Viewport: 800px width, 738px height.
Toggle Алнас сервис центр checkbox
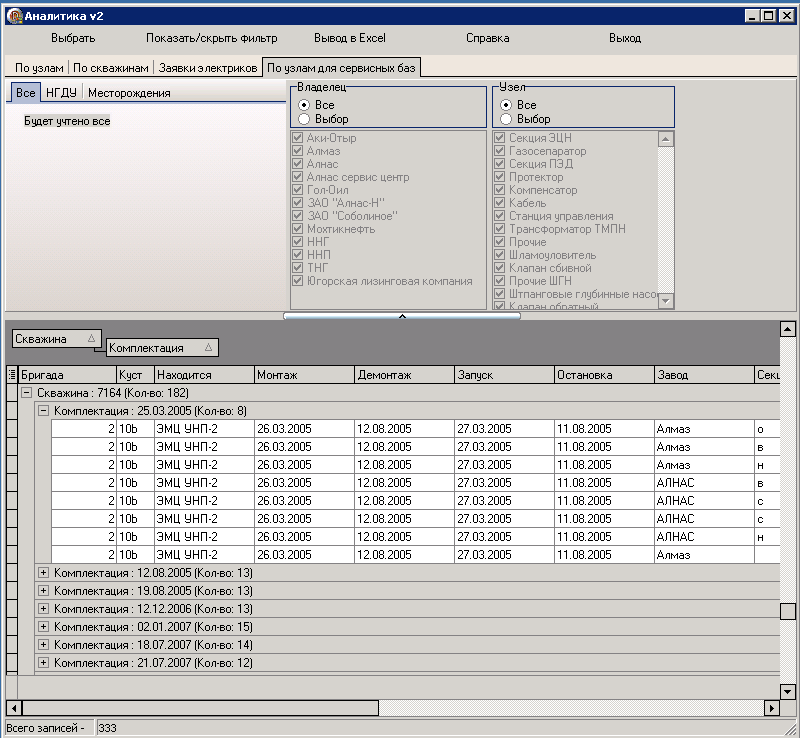(x=298, y=177)
